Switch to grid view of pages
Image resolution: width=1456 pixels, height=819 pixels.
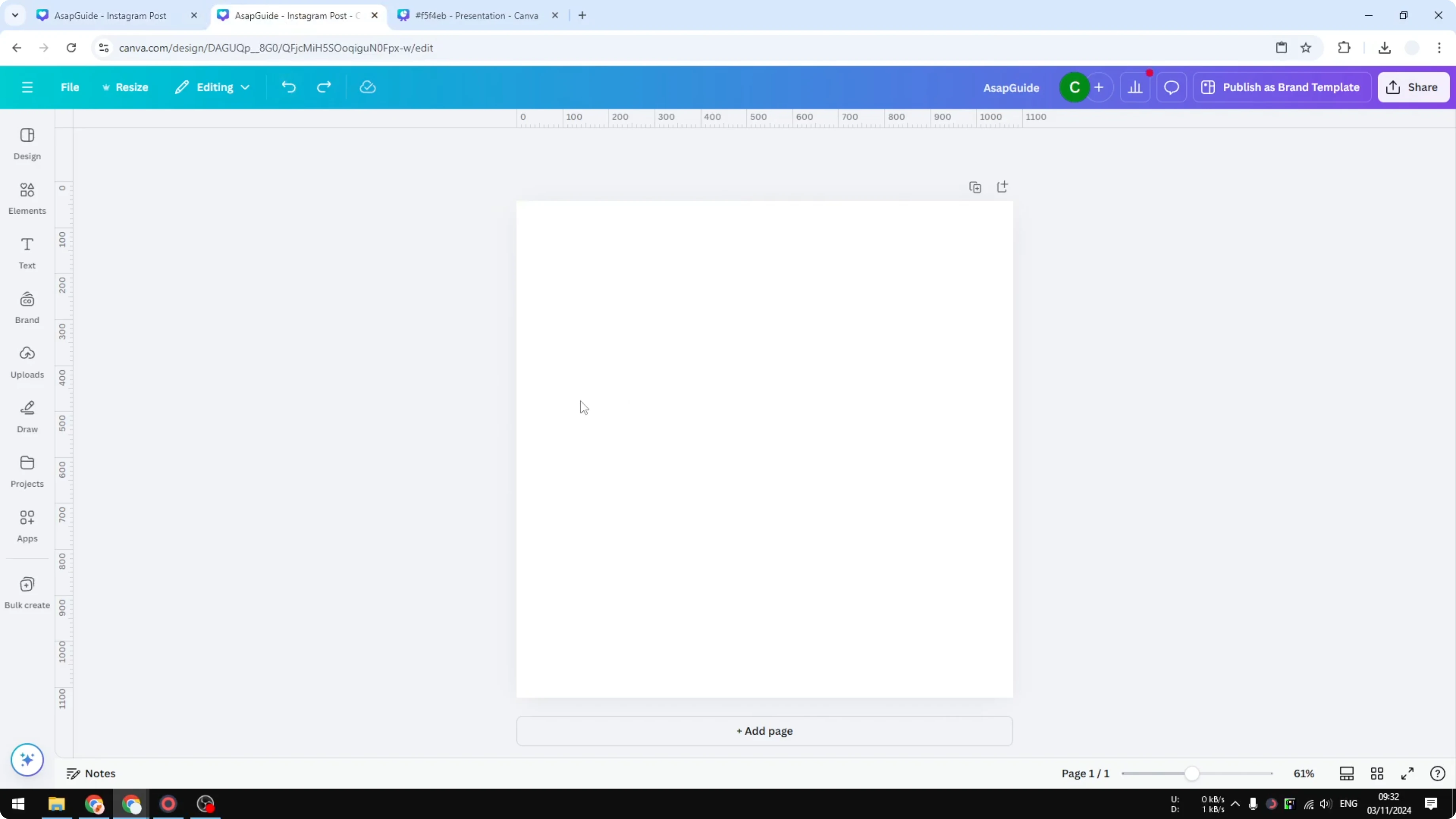1377,773
